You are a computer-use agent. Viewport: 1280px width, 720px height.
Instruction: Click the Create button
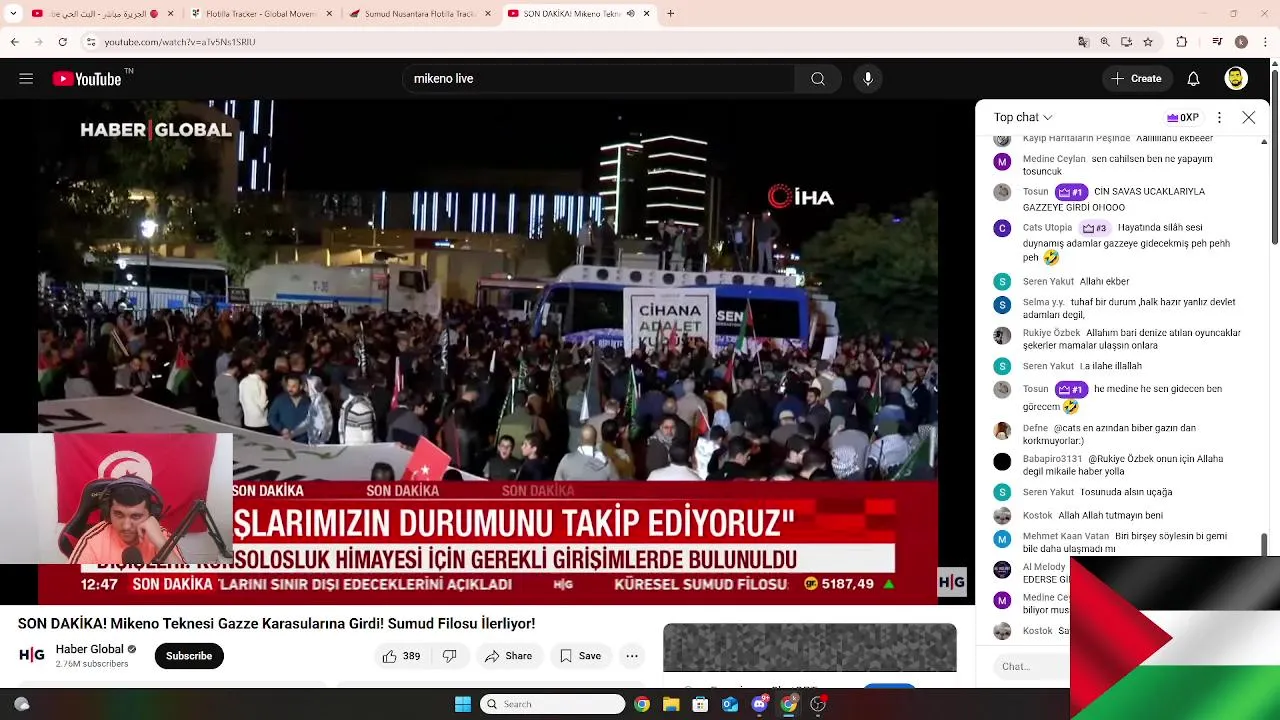point(1135,79)
